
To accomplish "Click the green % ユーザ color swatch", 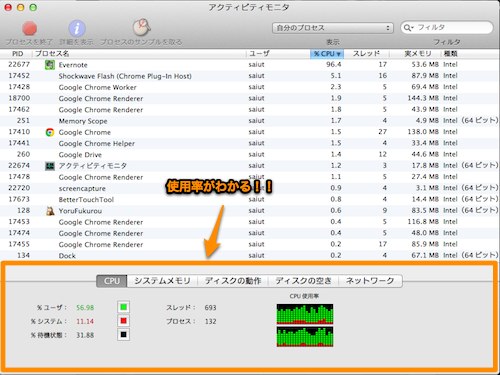I will click(123, 307).
